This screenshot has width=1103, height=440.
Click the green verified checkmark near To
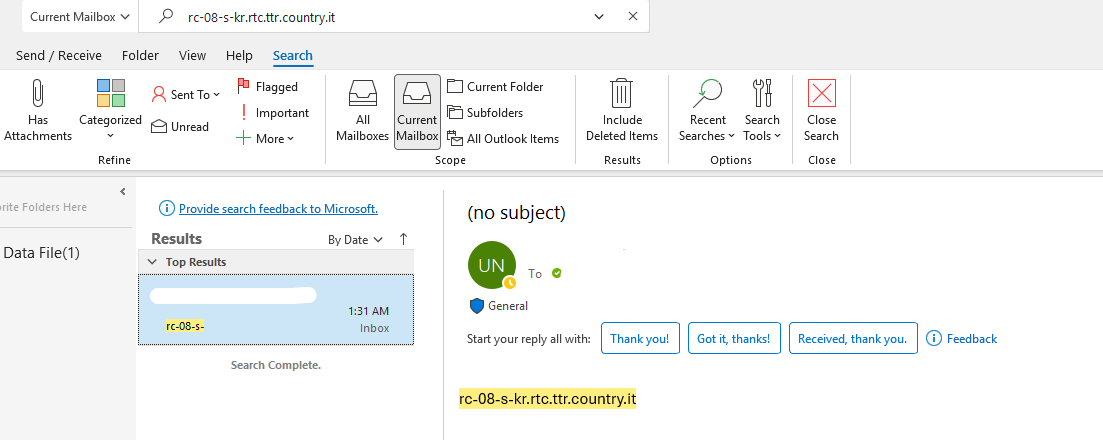click(557, 273)
